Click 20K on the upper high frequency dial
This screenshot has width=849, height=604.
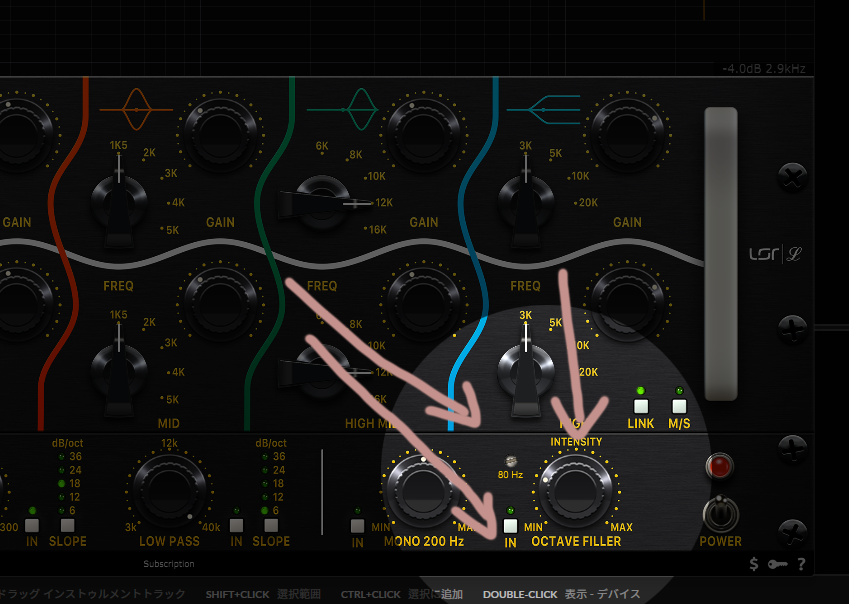click(x=588, y=202)
